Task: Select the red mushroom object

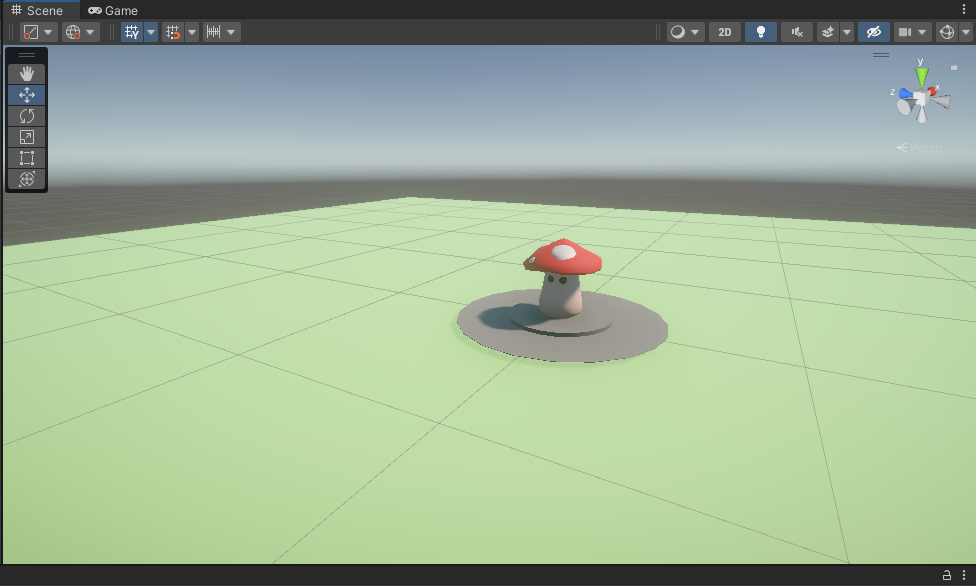Action: pos(562,277)
